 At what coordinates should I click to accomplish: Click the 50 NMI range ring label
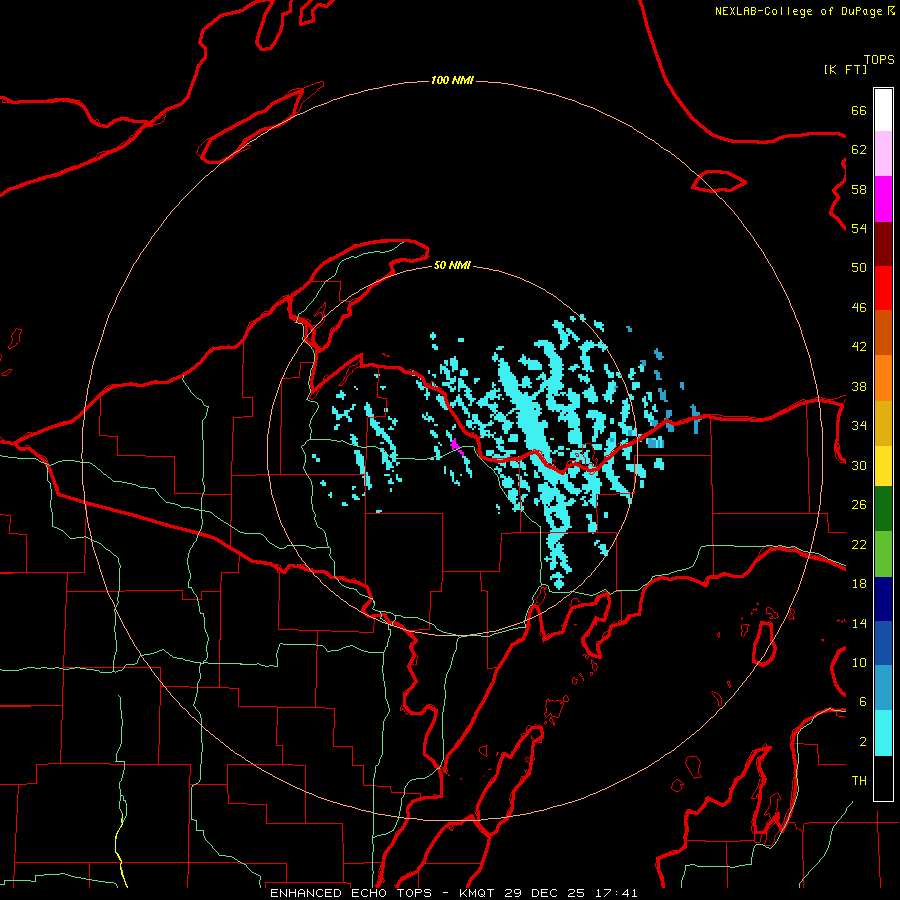(x=452, y=265)
